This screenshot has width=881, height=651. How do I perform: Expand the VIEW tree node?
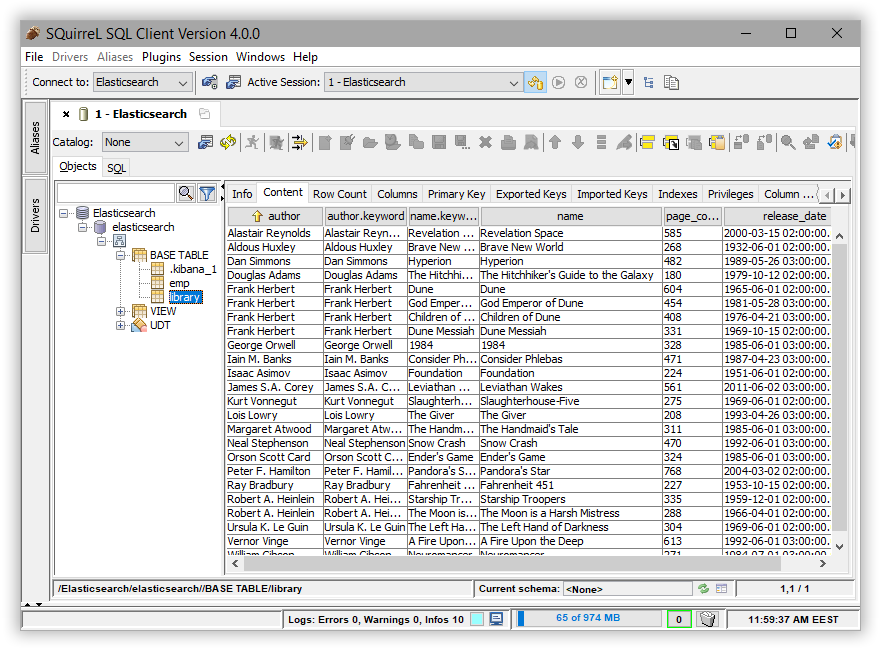(x=121, y=311)
